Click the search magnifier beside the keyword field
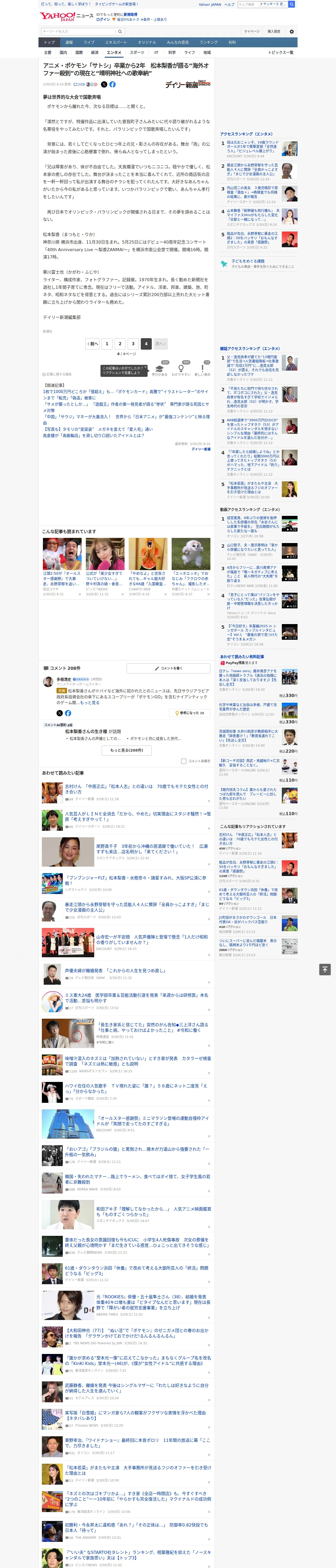Viewport: 336px width, 1568px height. 120,32
